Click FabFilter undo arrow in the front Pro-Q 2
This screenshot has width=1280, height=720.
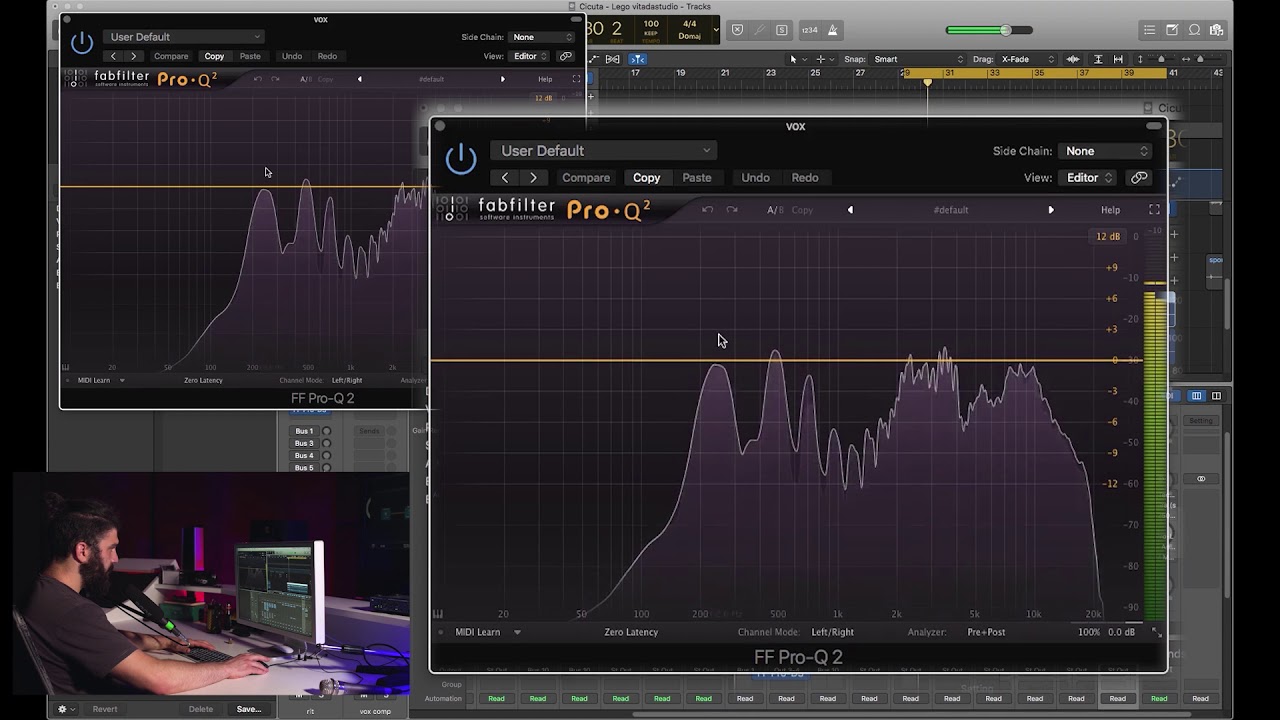(707, 210)
